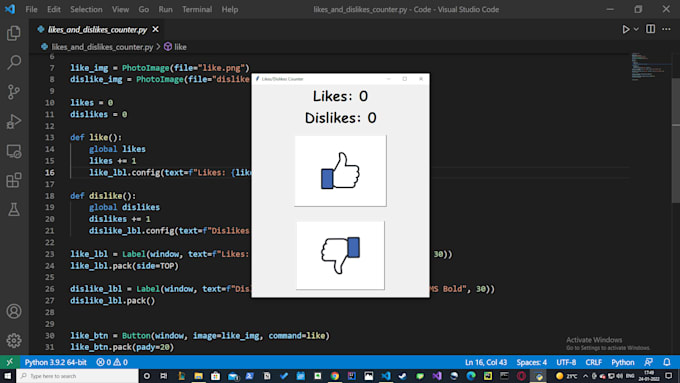The width and height of the screenshot is (680, 383).
Task: Open the Run and Debug view
Action: pos(14,121)
